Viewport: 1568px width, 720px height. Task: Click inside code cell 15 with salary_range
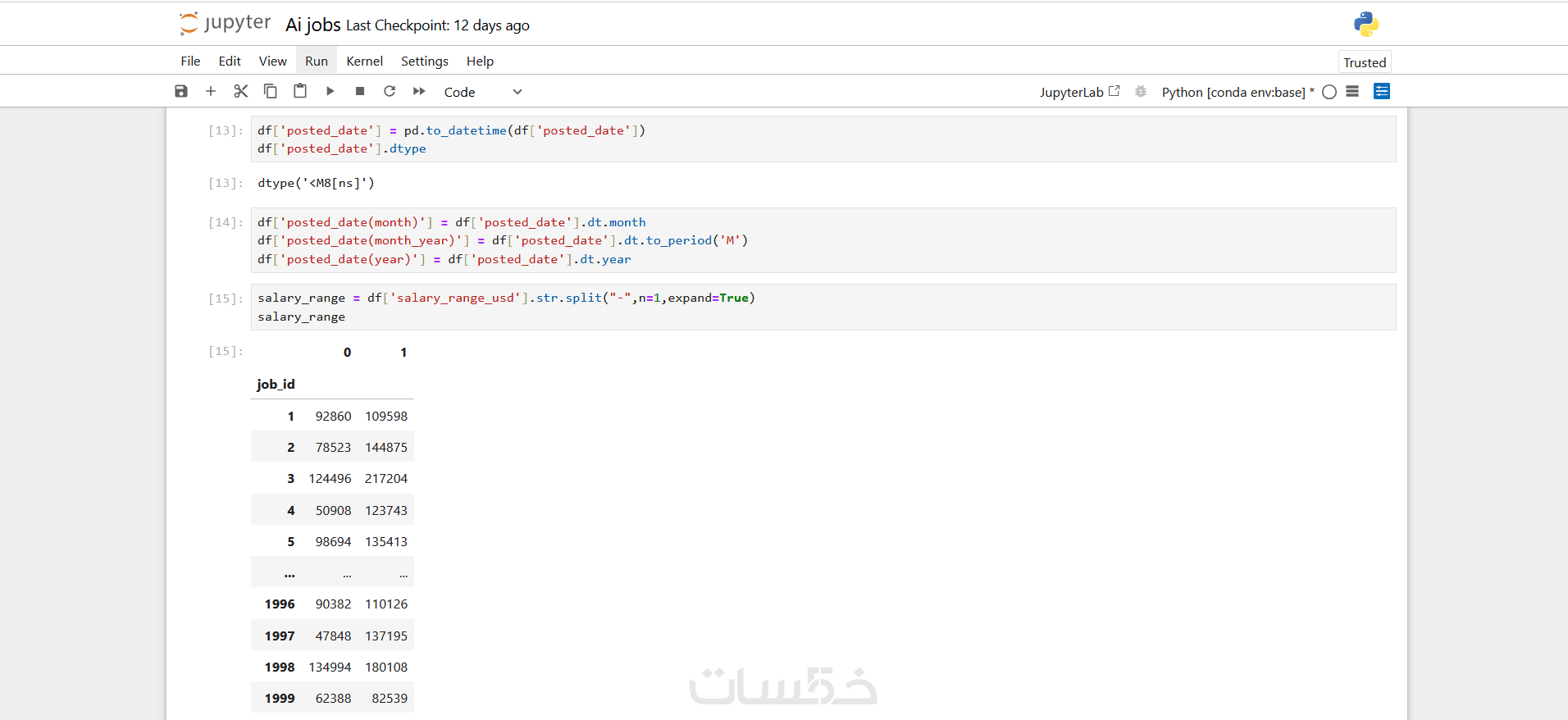(820, 307)
